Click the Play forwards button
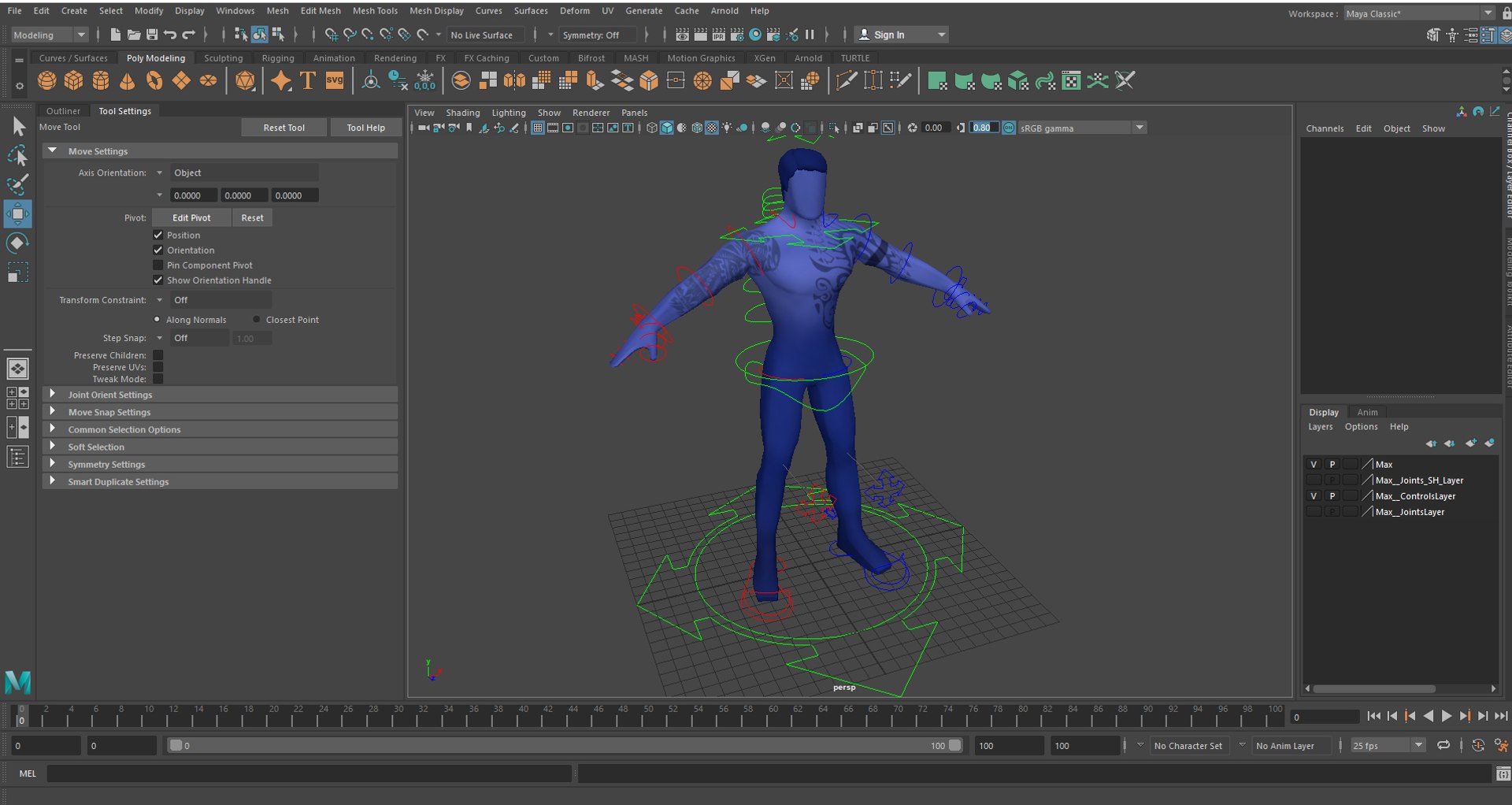1512x805 pixels. click(x=1446, y=716)
